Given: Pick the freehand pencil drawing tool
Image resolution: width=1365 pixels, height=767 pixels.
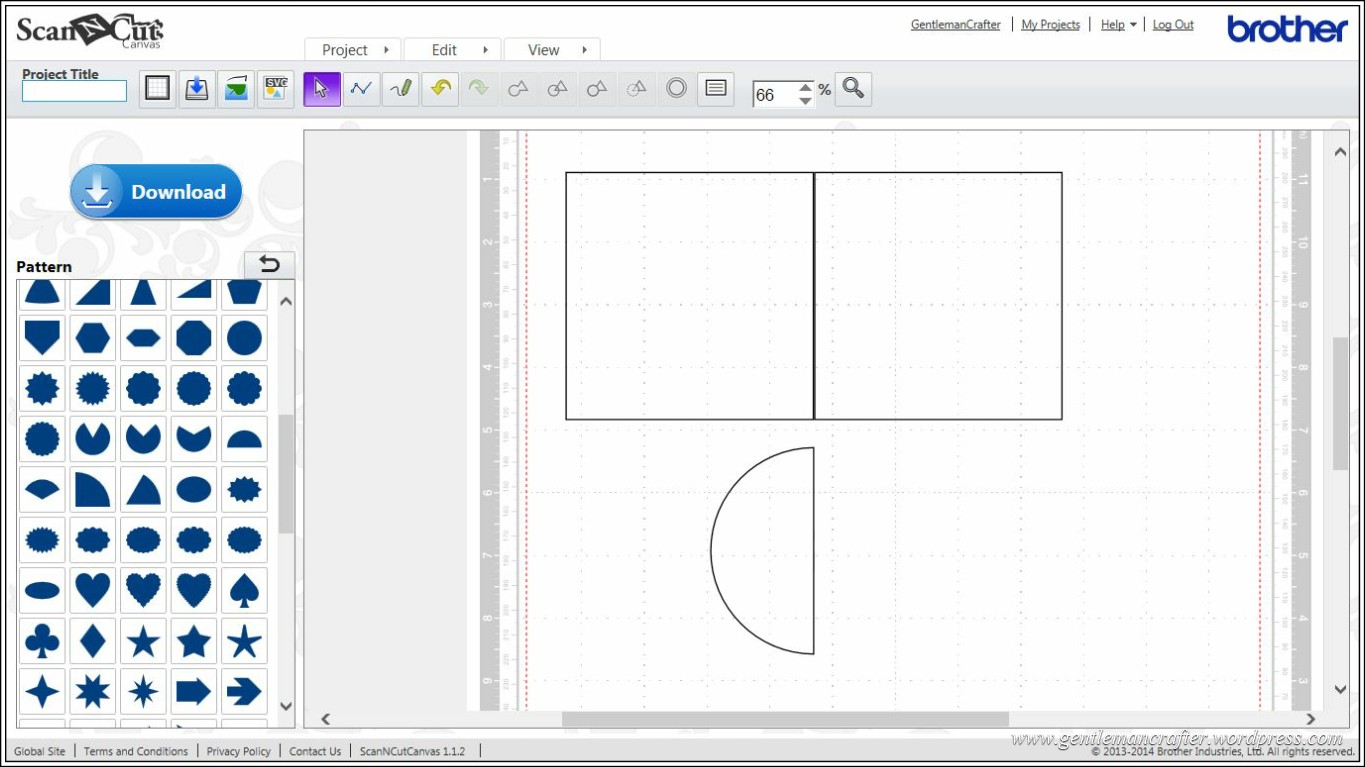Looking at the screenshot, I should pyautogui.click(x=401, y=89).
